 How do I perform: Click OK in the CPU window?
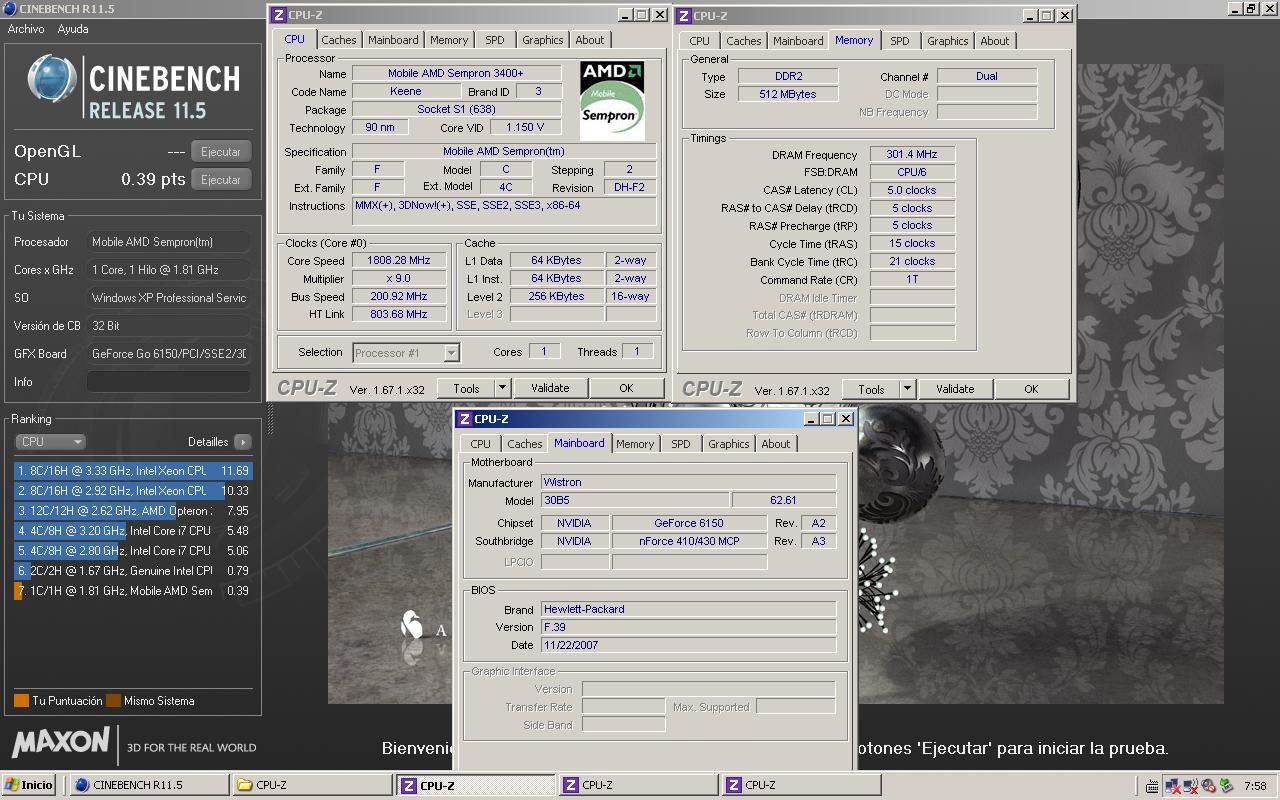tap(626, 388)
